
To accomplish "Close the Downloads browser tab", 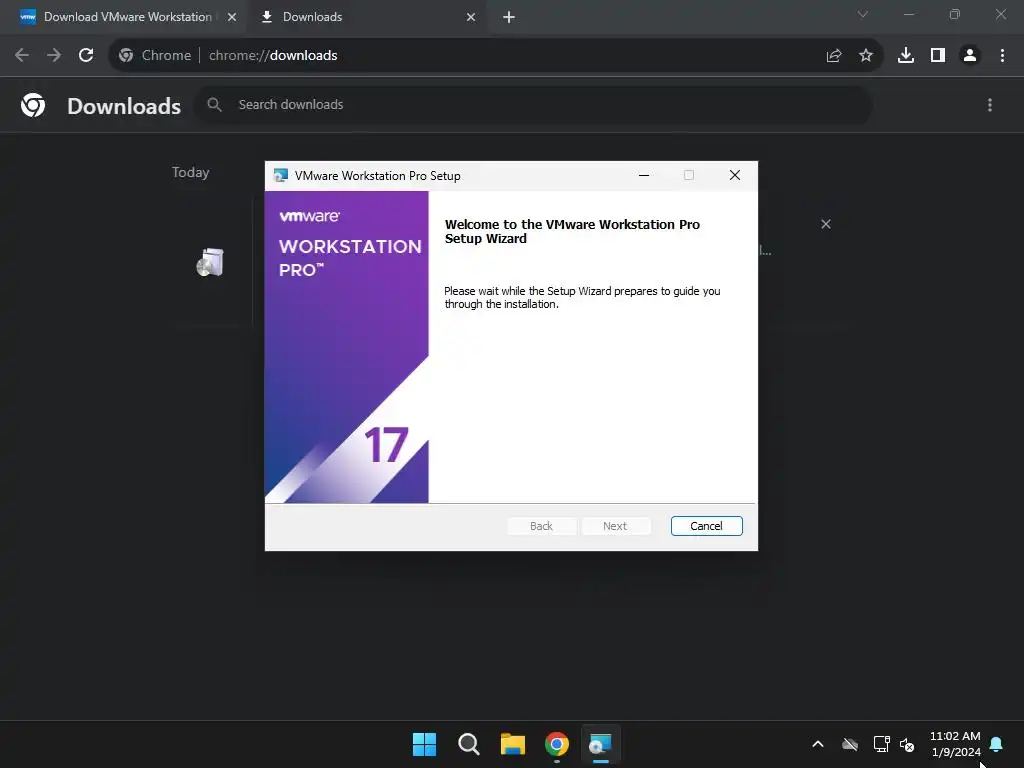I will (x=471, y=17).
